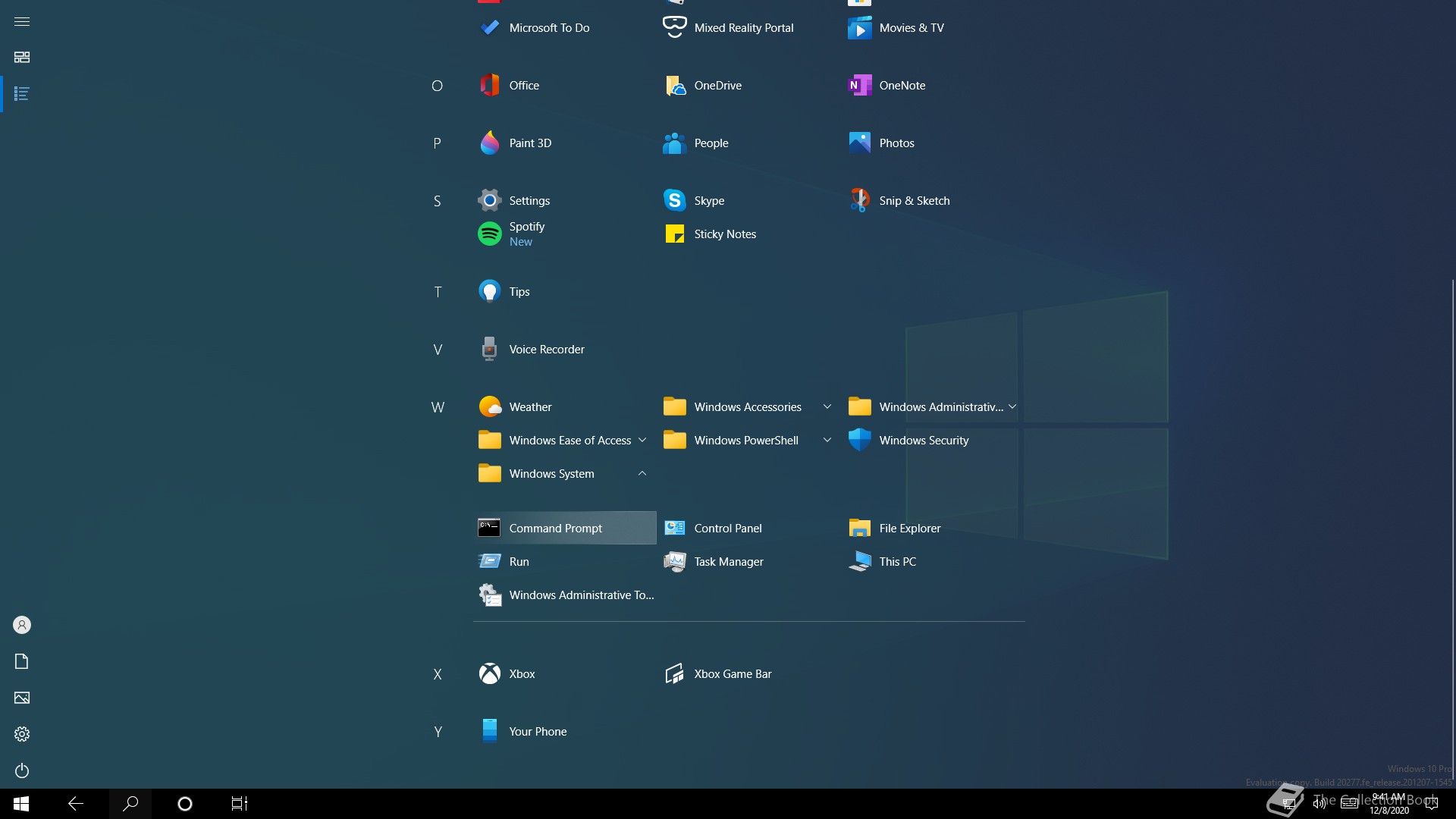Click the app list vertical scrollbar
The height and width of the screenshot is (819, 1456).
1452,531
